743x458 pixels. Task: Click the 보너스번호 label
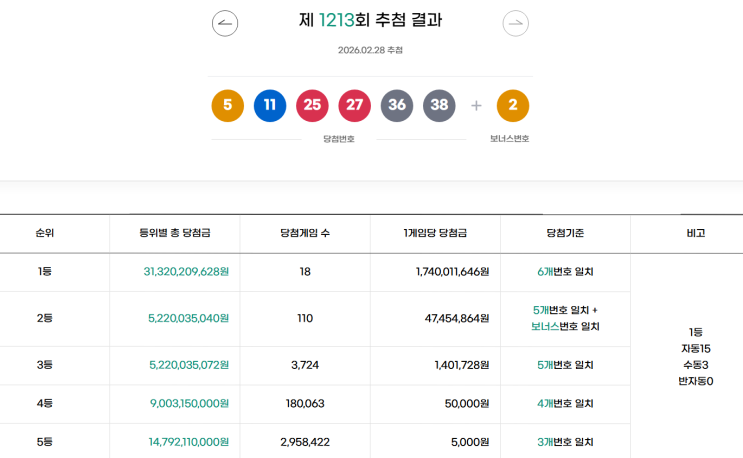coord(509,139)
